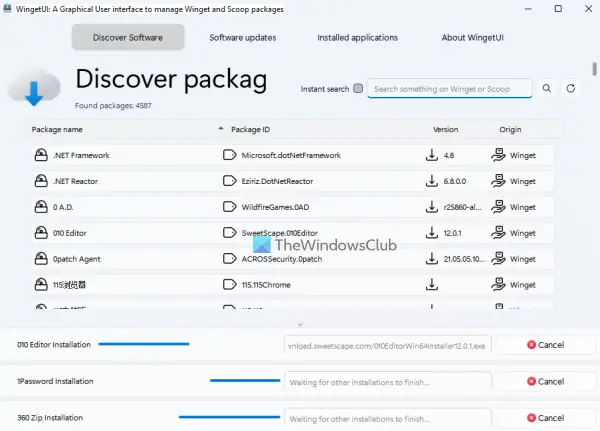This screenshot has height=431, width=600.
Task: Click the ID tag icon for Eziriz.DotNetReactor
Action: coord(229,181)
